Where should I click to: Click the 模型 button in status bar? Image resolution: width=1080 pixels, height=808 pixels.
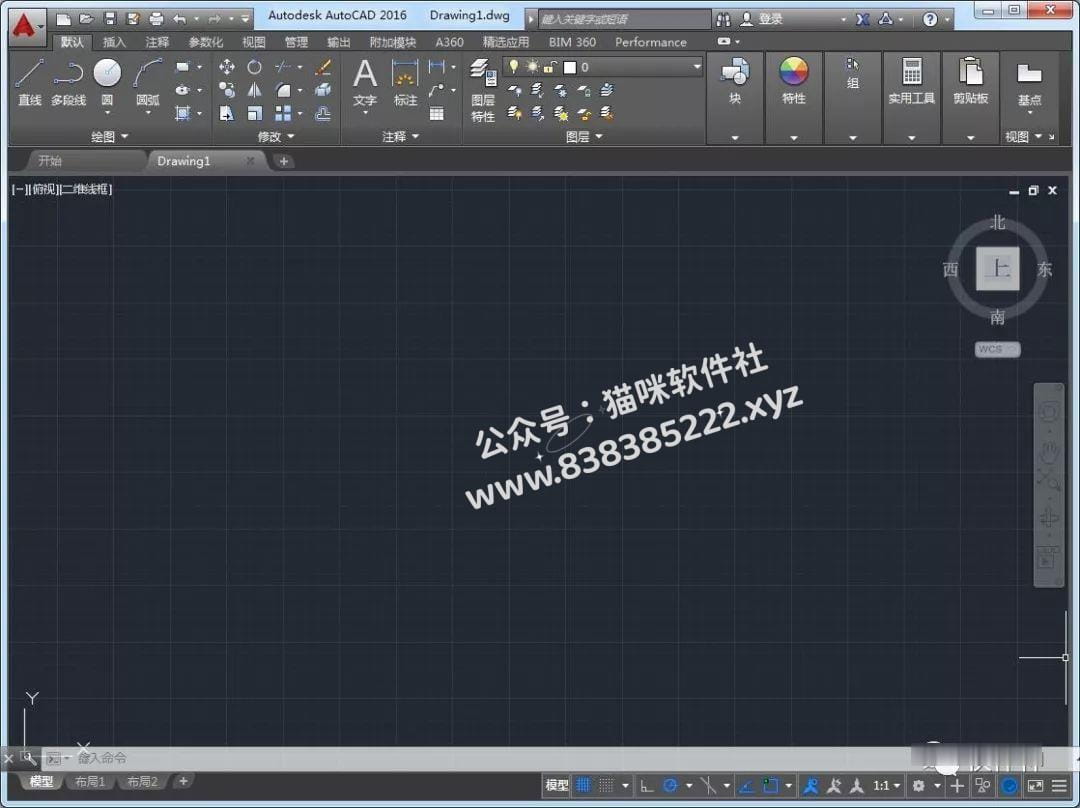pos(557,785)
